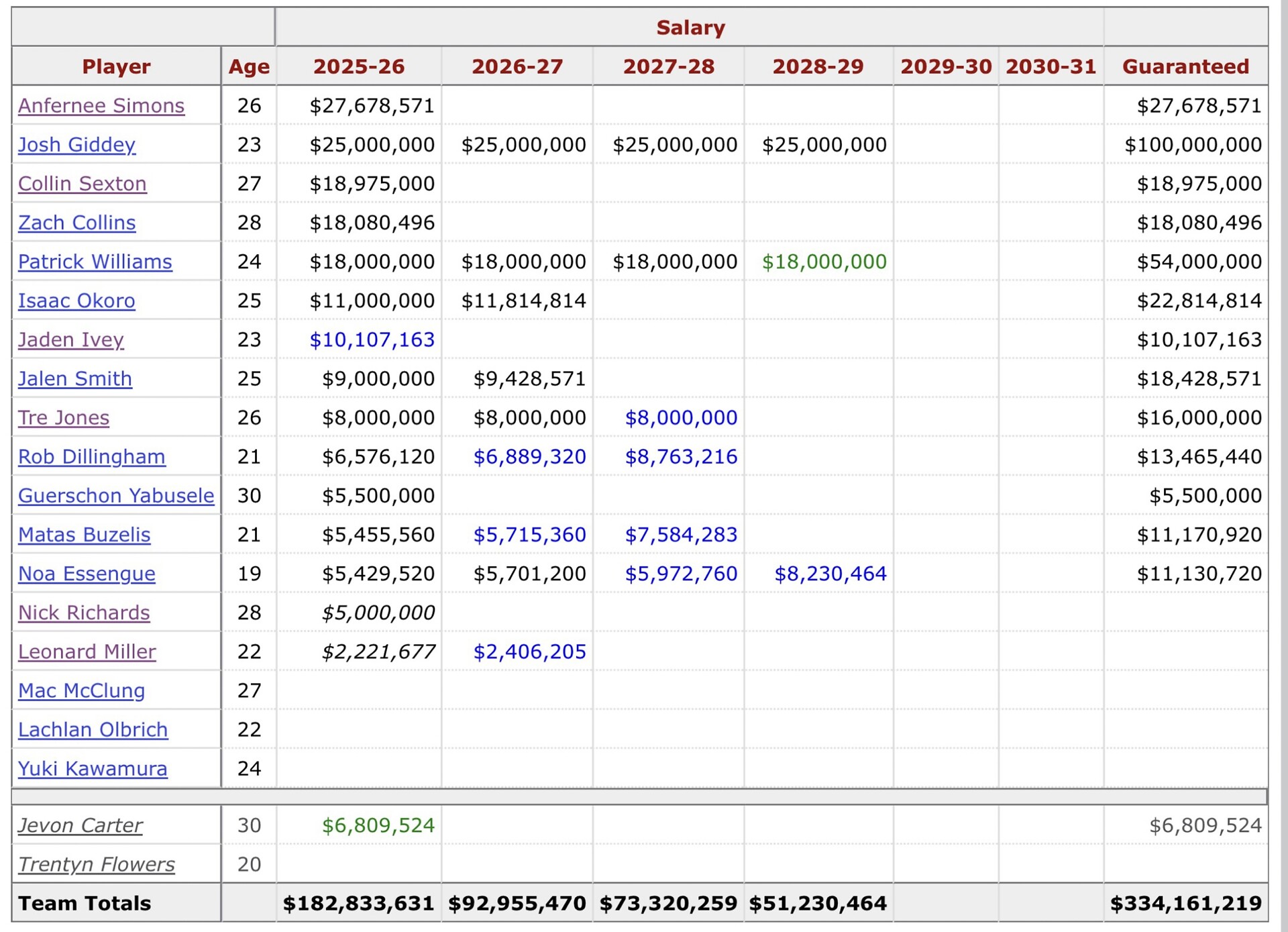Click Rob Dillingham's name

click(x=91, y=456)
